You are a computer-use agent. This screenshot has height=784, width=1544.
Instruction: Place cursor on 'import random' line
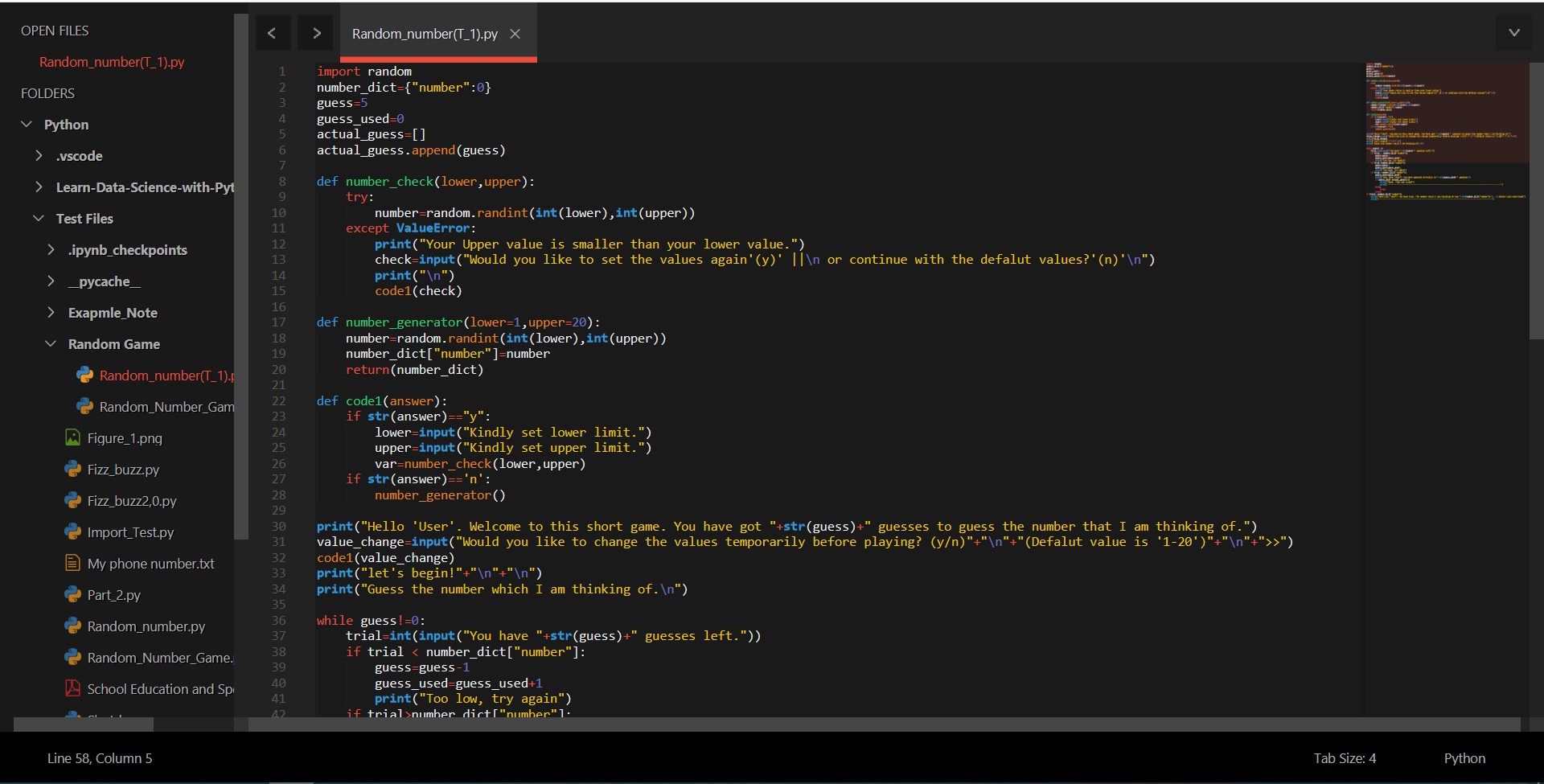363,72
